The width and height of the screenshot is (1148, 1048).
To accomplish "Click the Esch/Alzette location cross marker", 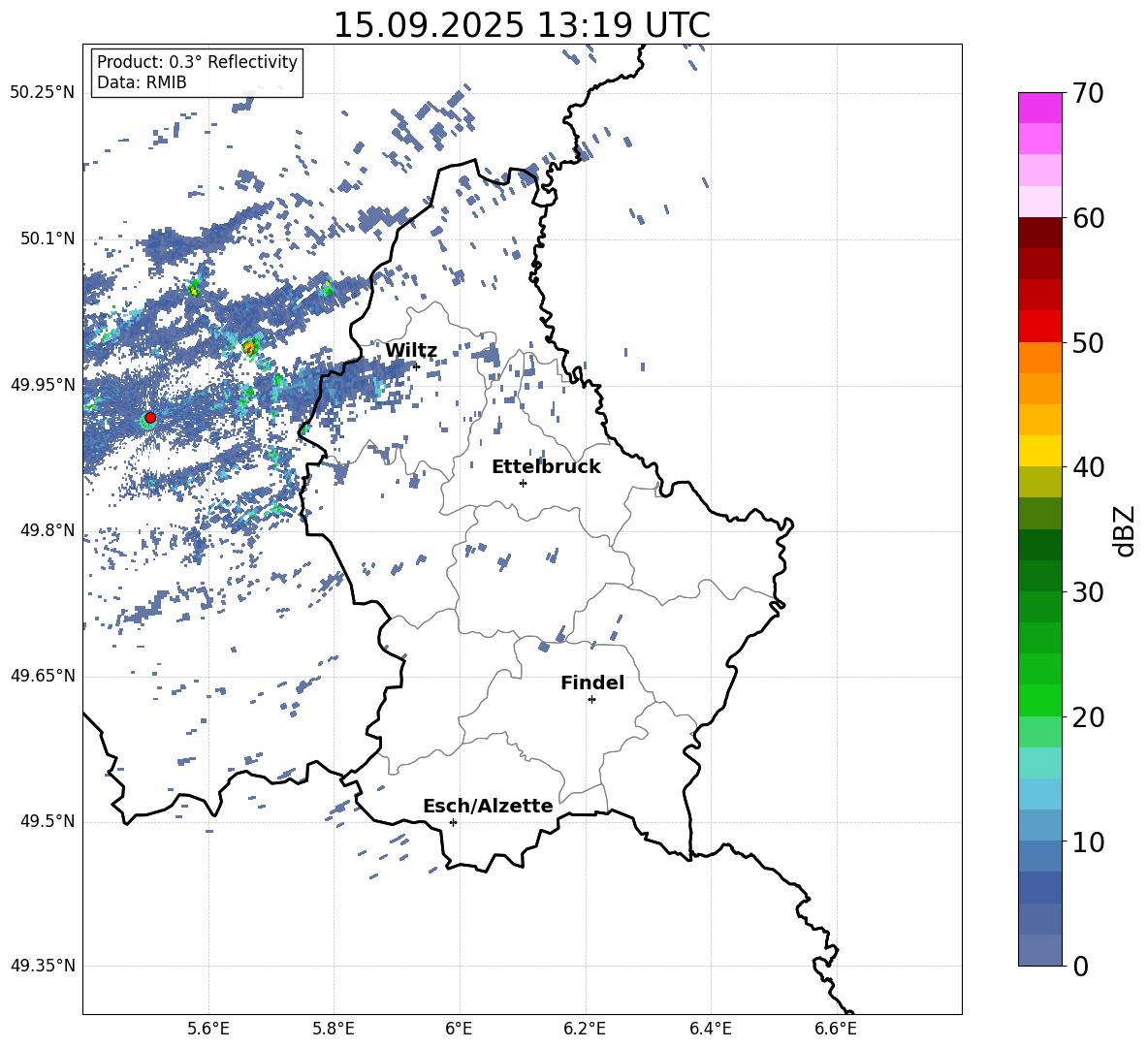I will tap(453, 822).
